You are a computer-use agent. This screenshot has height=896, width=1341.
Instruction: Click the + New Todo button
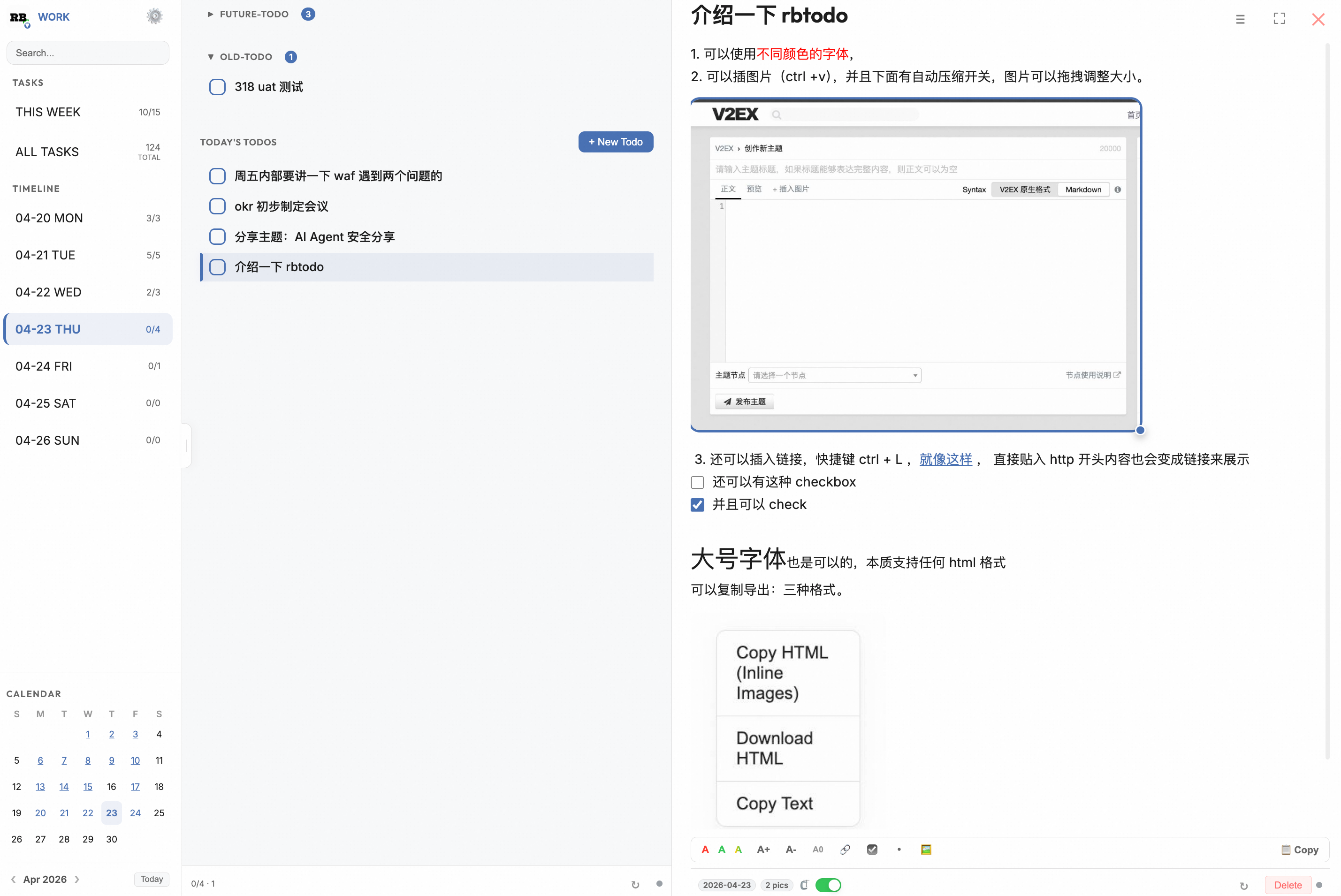tap(615, 142)
